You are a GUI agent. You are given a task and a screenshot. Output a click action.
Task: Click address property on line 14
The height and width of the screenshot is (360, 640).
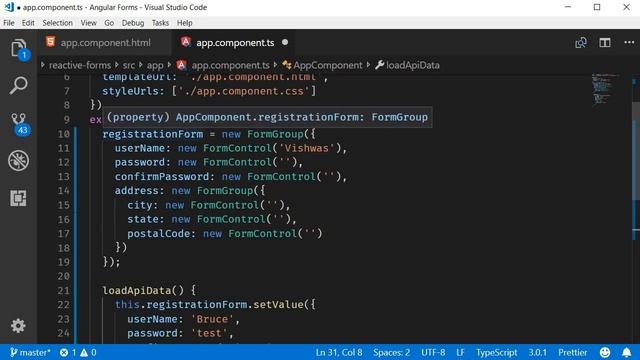[x=136, y=191]
